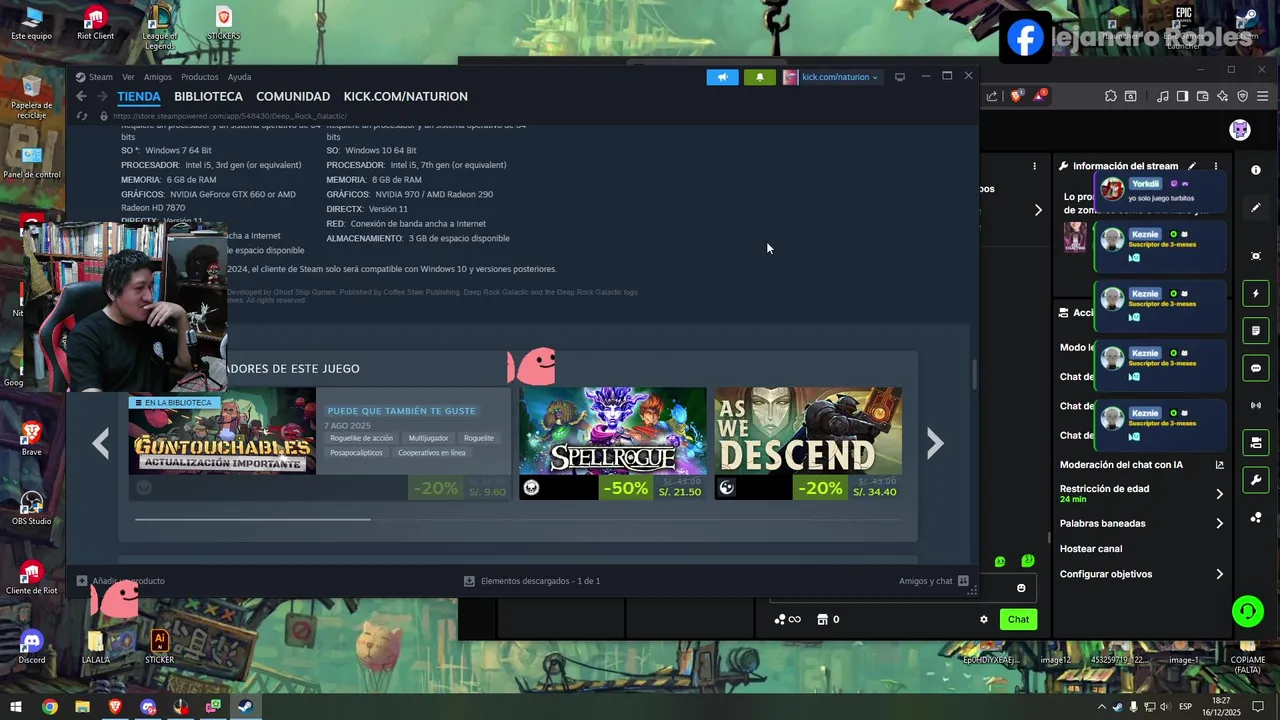Click the Añadir un producto plus icon
This screenshot has width=1280, height=720.
(82, 581)
